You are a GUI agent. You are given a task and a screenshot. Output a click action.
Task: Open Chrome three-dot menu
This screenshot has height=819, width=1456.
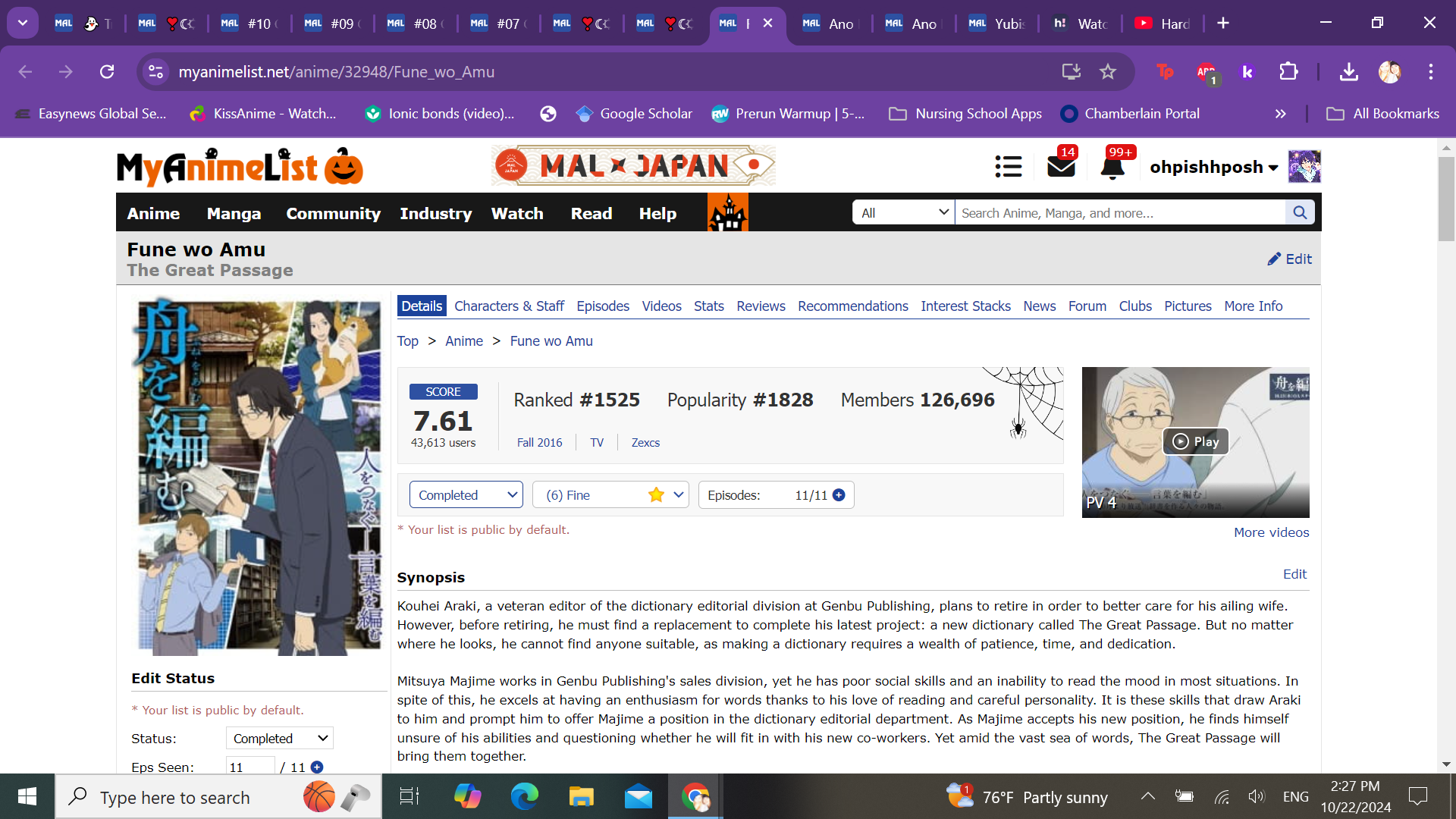[x=1431, y=72]
